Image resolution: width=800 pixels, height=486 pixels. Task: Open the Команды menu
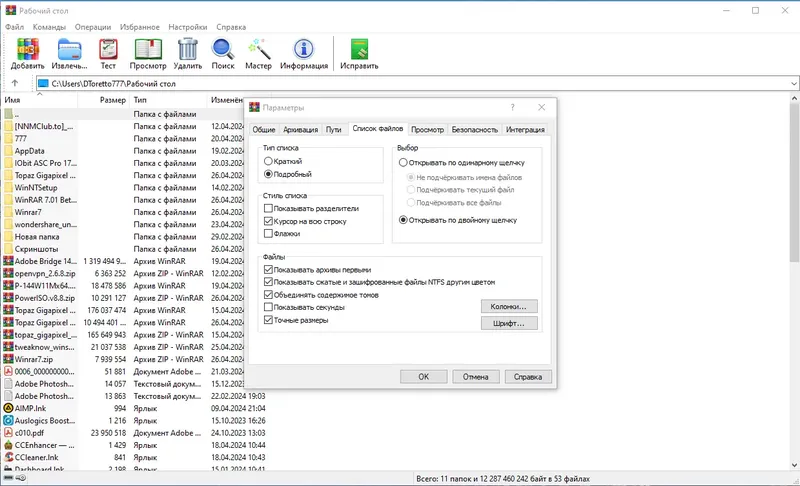pyautogui.click(x=49, y=27)
